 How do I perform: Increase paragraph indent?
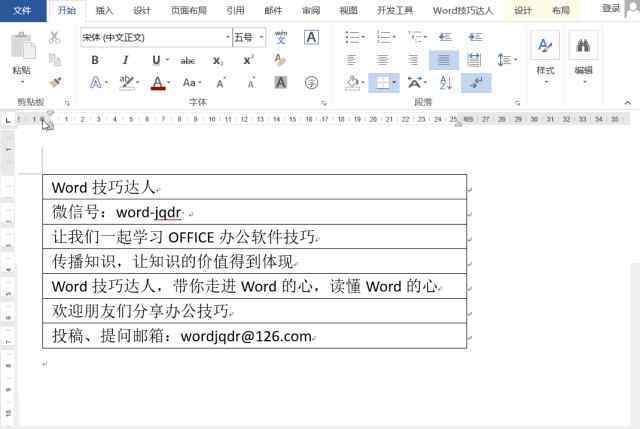476,38
